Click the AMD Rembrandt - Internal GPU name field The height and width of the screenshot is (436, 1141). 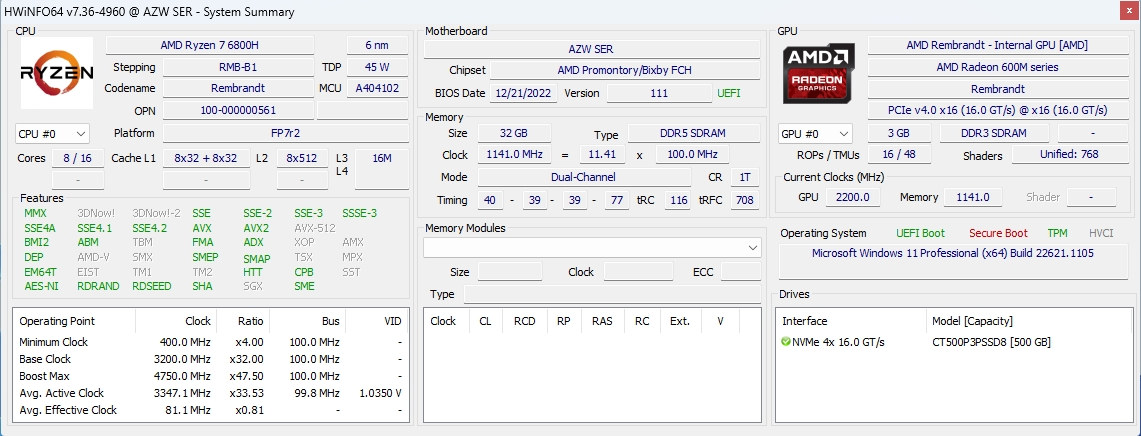(x=997, y=45)
